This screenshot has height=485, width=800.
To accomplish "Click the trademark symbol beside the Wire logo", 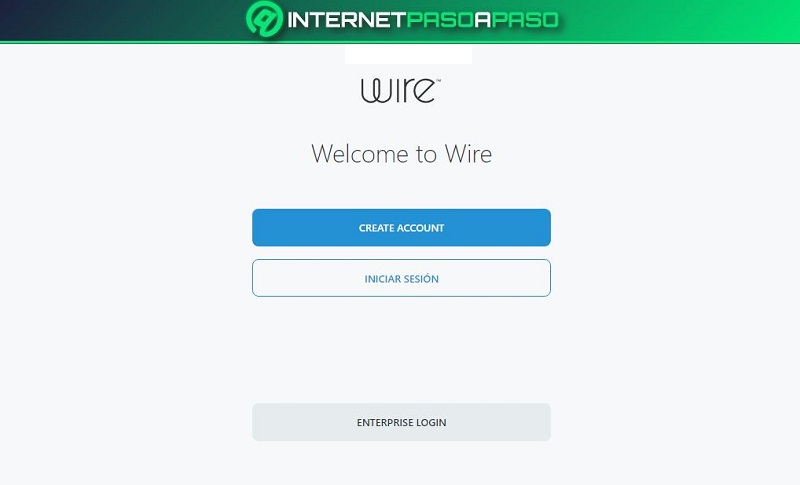I will (x=438, y=81).
